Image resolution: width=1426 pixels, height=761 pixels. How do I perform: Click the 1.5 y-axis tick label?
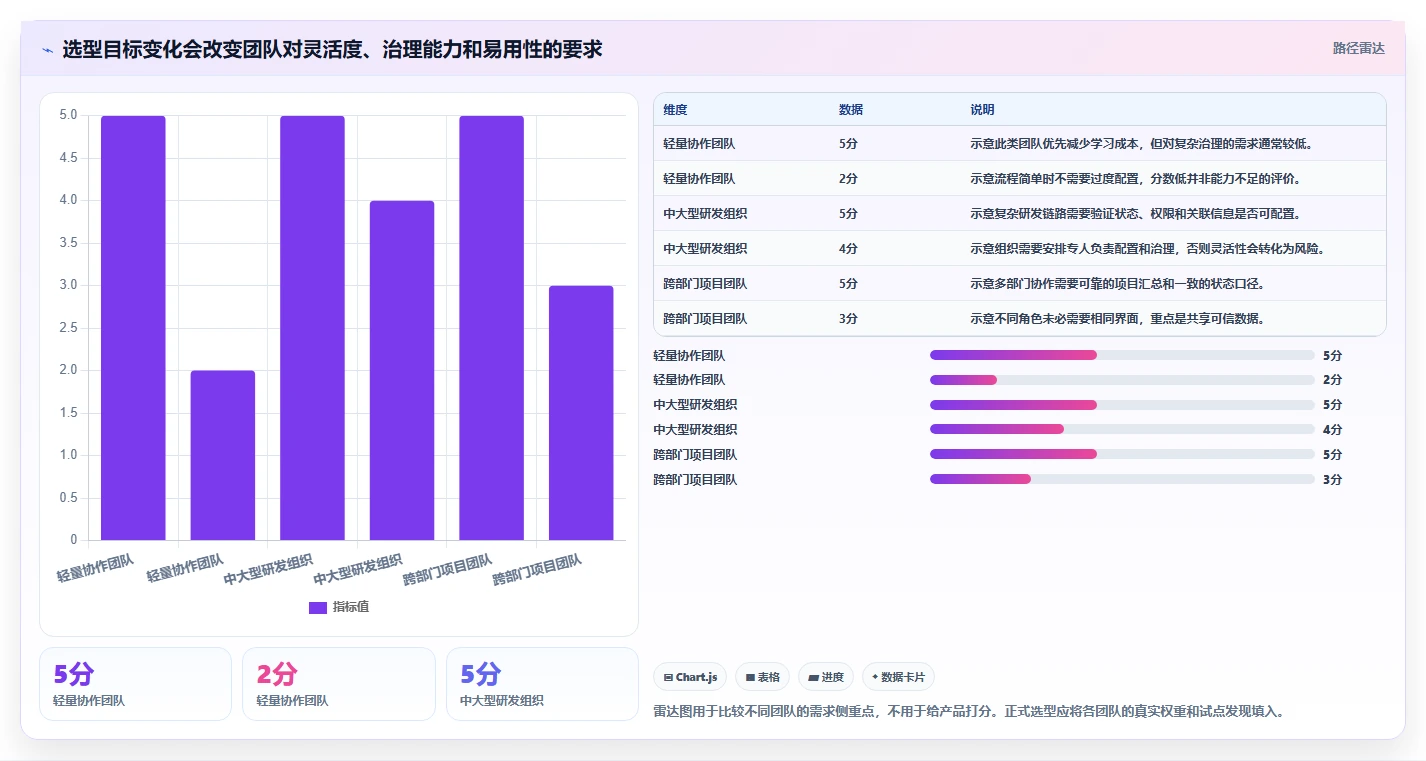pyautogui.click(x=68, y=413)
